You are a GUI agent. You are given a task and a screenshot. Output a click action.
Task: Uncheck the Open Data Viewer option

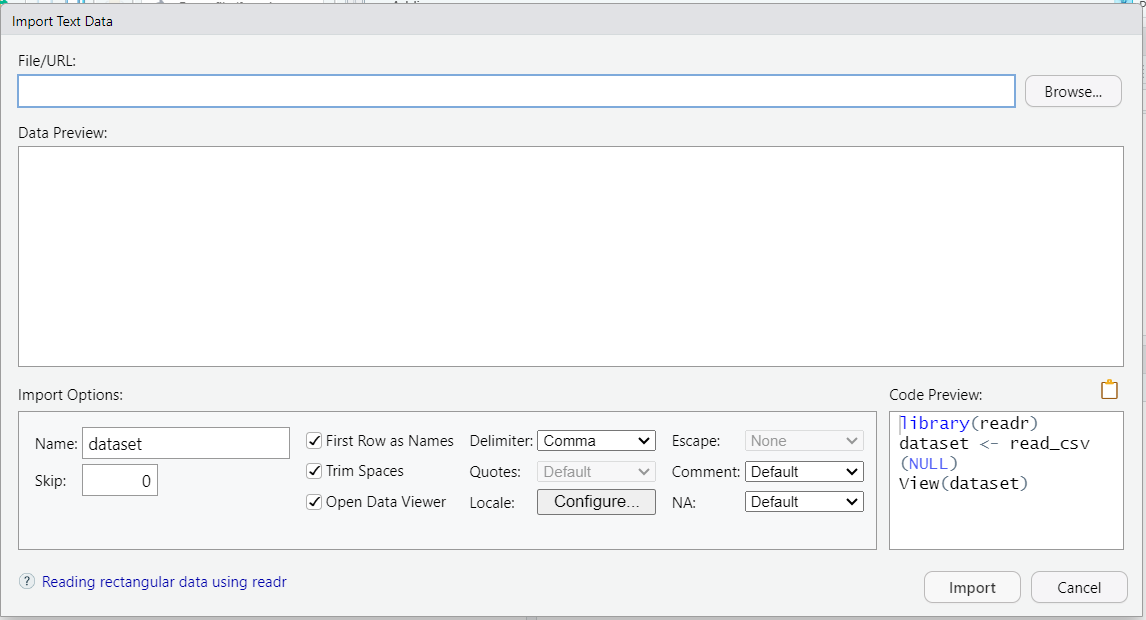314,502
